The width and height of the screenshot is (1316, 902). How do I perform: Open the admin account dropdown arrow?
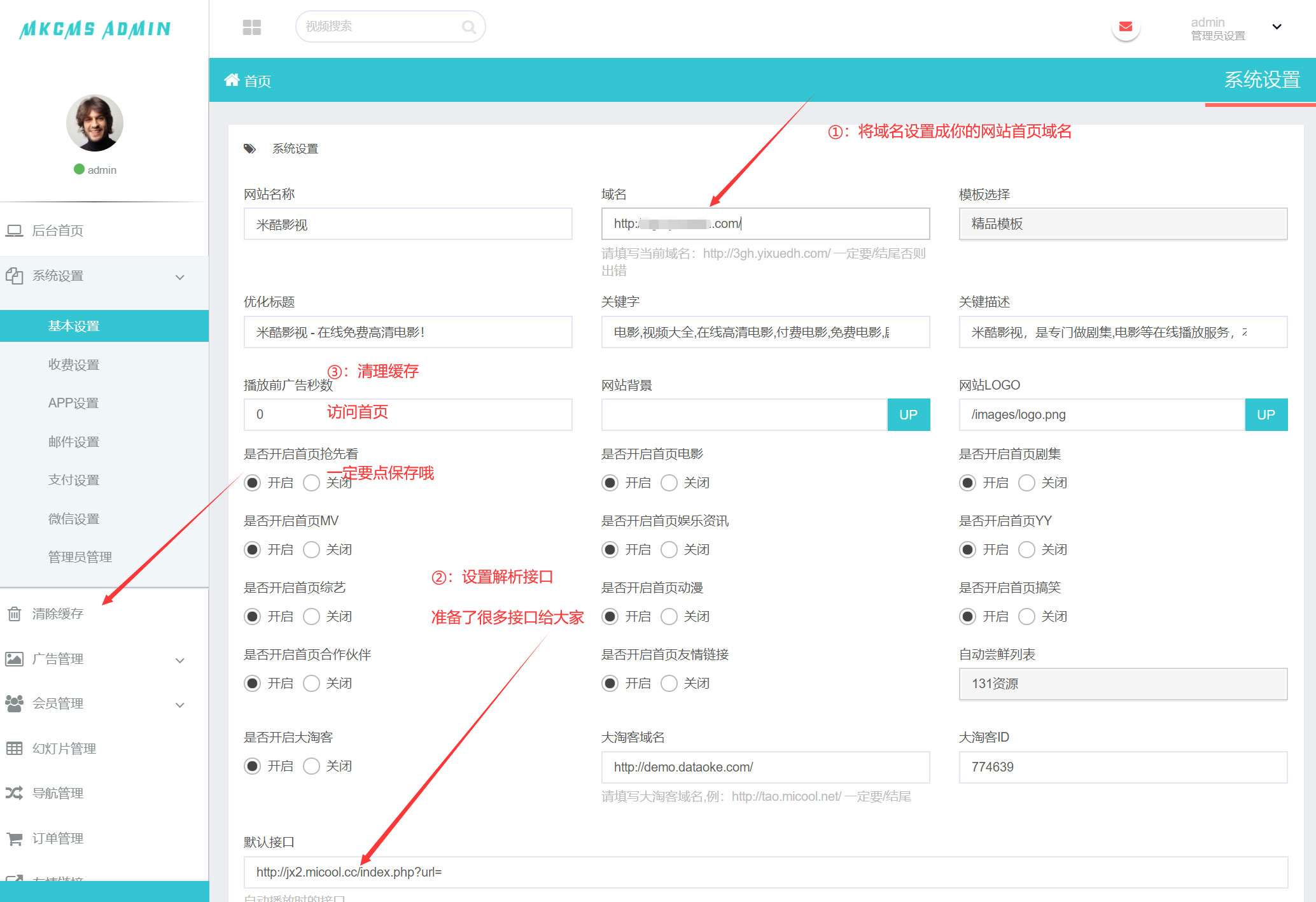[x=1277, y=27]
